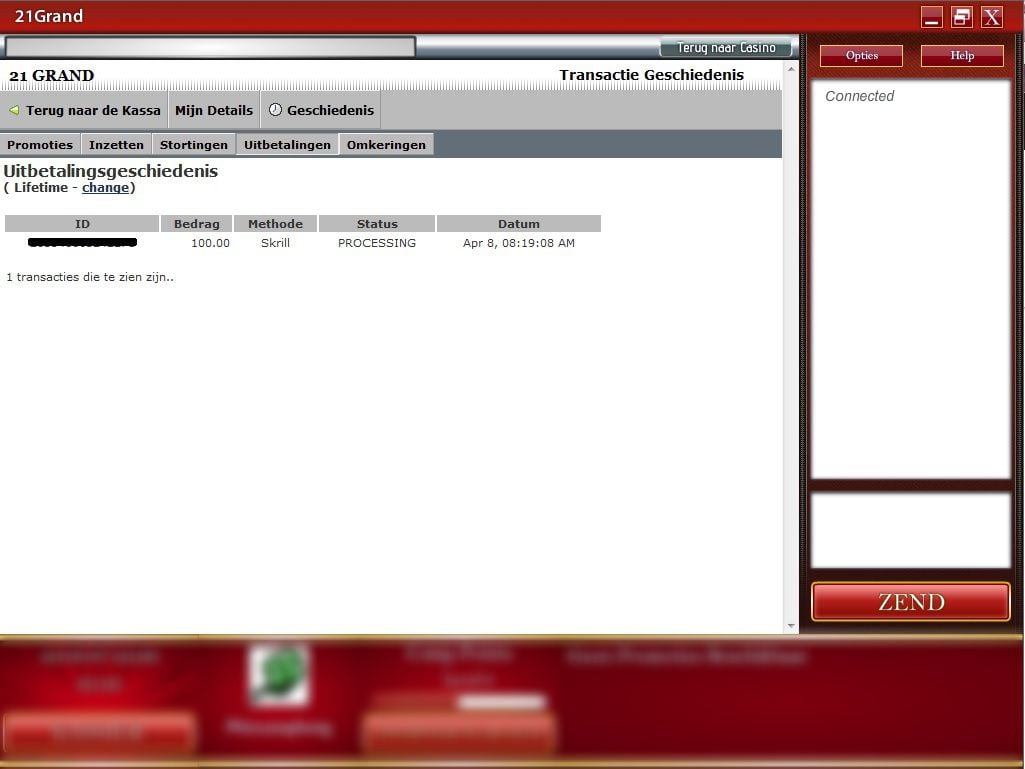Image resolution: width=1025 pixels, height=769 pixels.
Task: Switch to the Promoties tab
Action: pyautogui.click(x=40, y=145)
